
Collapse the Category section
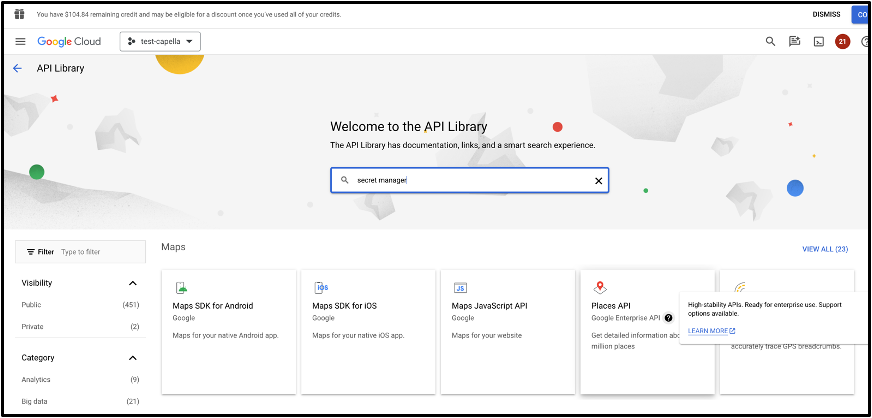(x=132, y=358)
